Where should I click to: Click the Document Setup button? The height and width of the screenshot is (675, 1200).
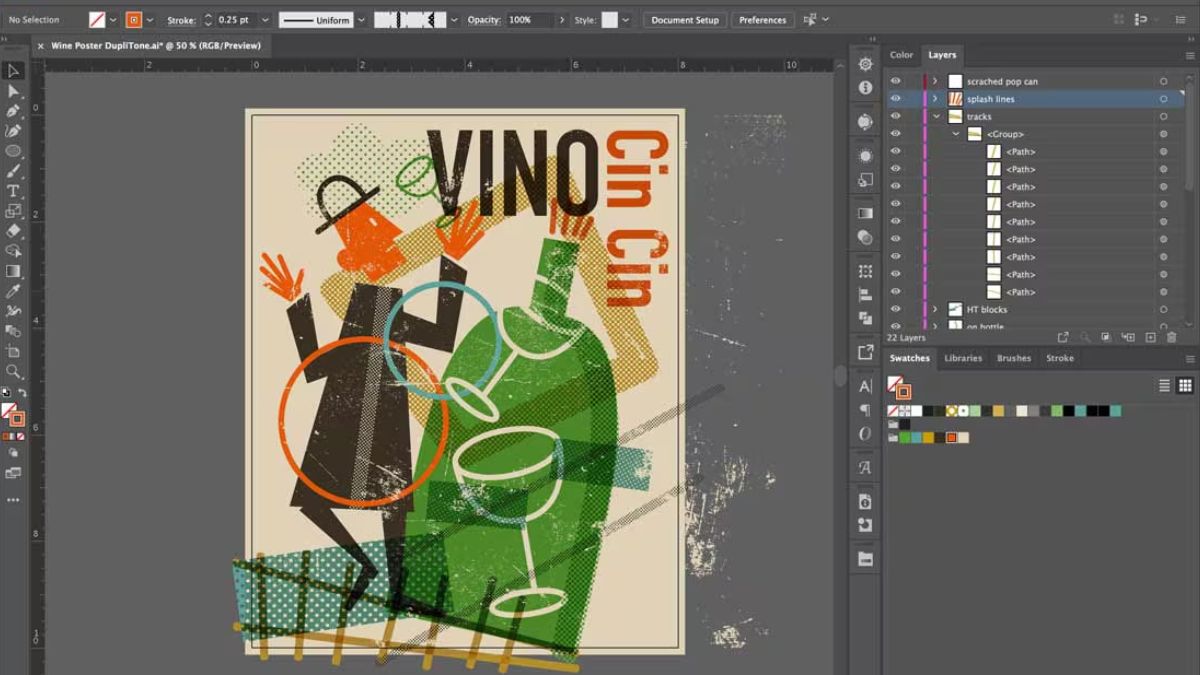[x=685, y=20]
